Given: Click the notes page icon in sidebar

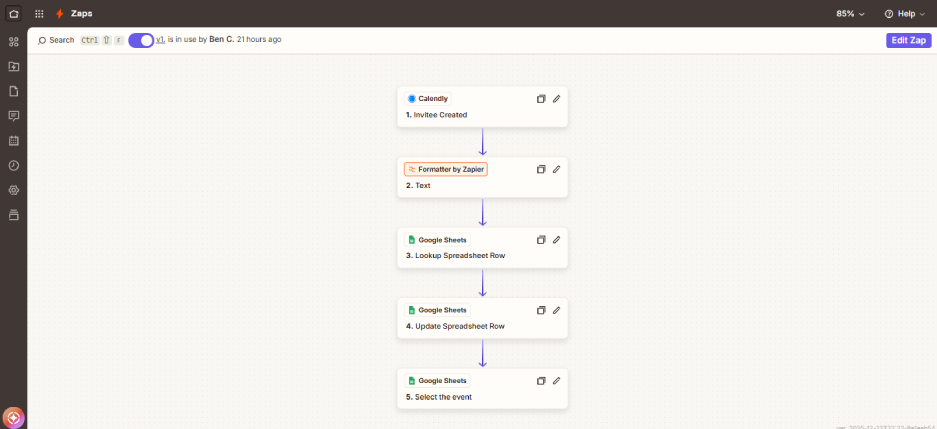Looking at the screenshot, I should tap(14, 91).
